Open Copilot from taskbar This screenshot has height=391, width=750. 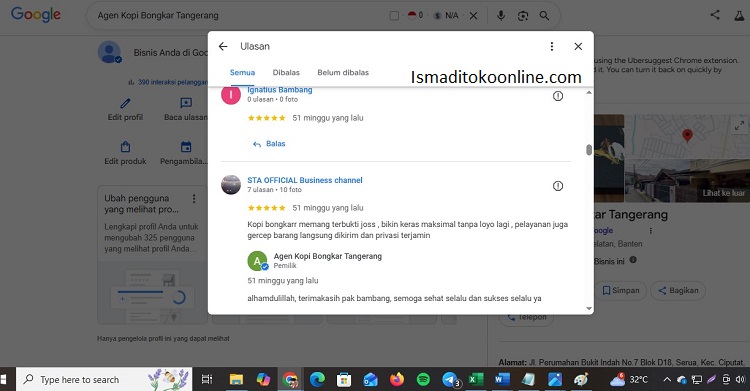[x=263, y=380]
